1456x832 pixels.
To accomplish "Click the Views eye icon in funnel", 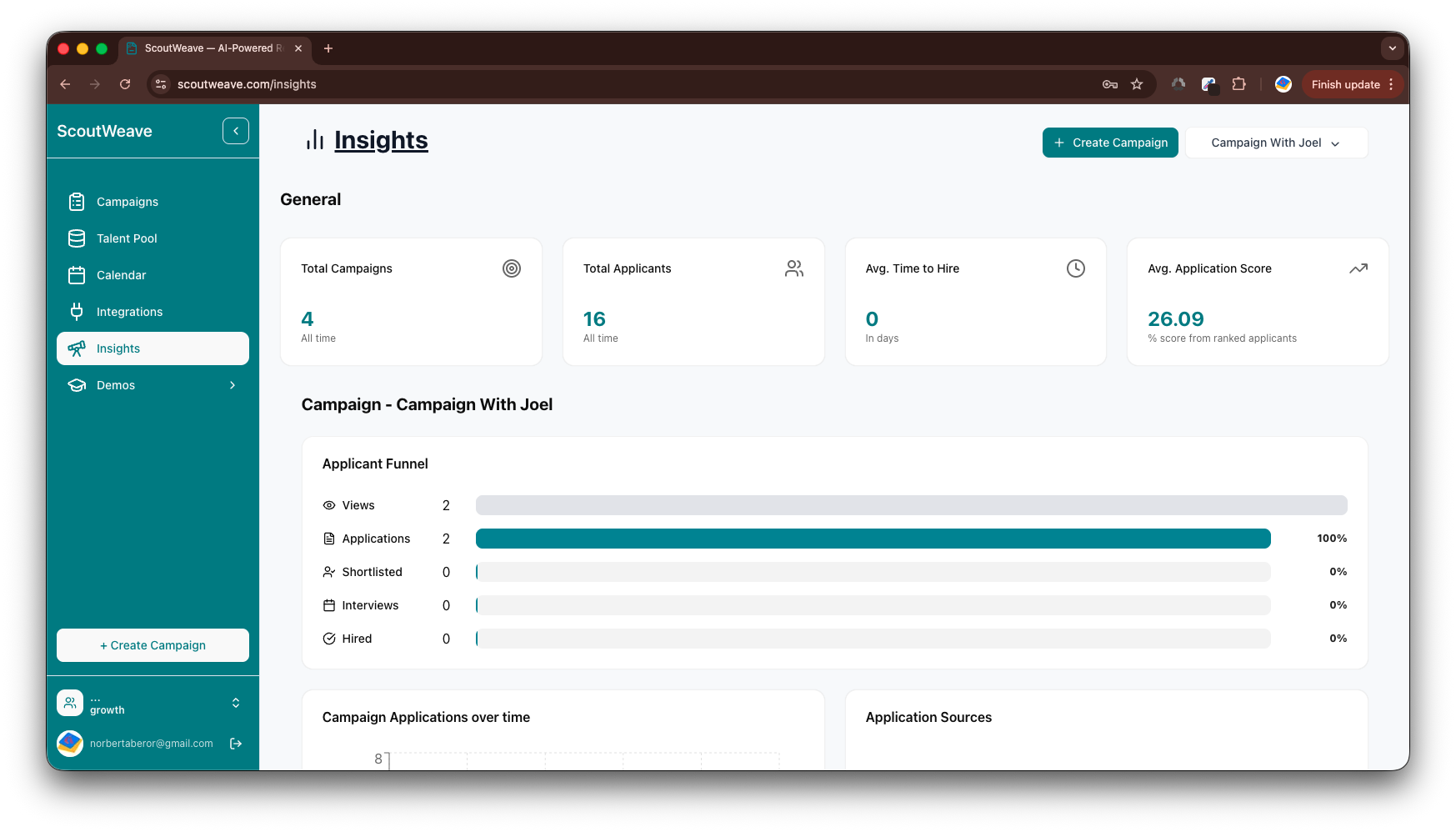I will [329, 505].
